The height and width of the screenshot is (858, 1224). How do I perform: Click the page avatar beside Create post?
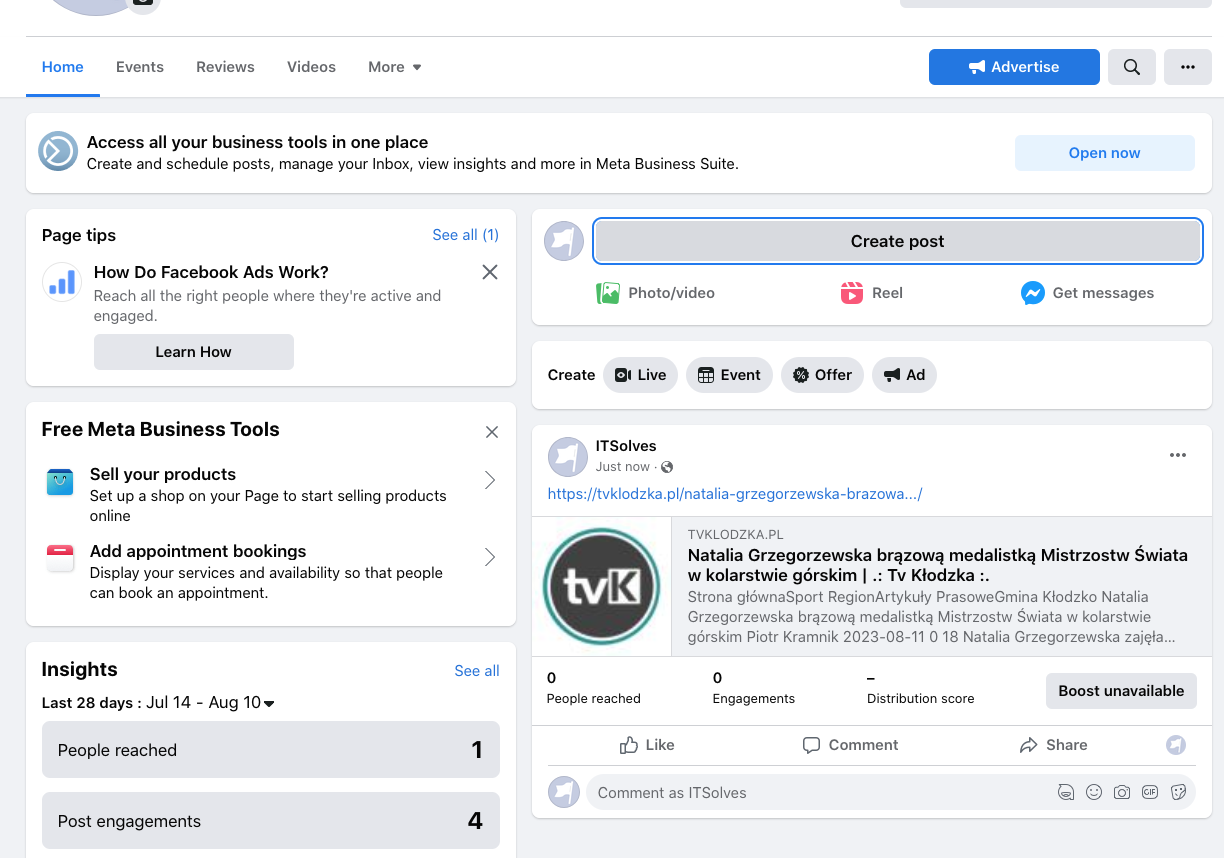[x=564, y=241]
